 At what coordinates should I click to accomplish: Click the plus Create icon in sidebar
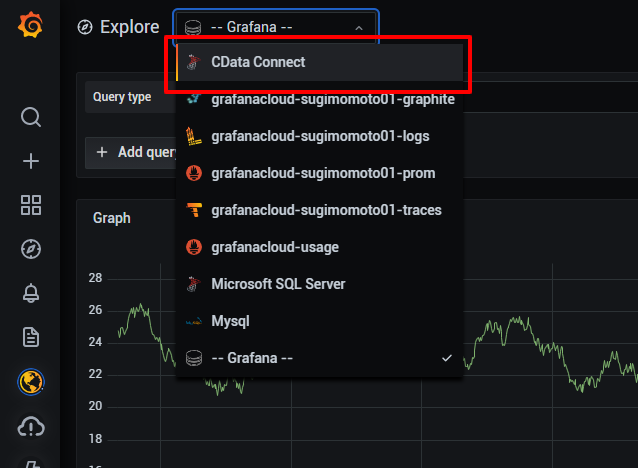(31, 161)
